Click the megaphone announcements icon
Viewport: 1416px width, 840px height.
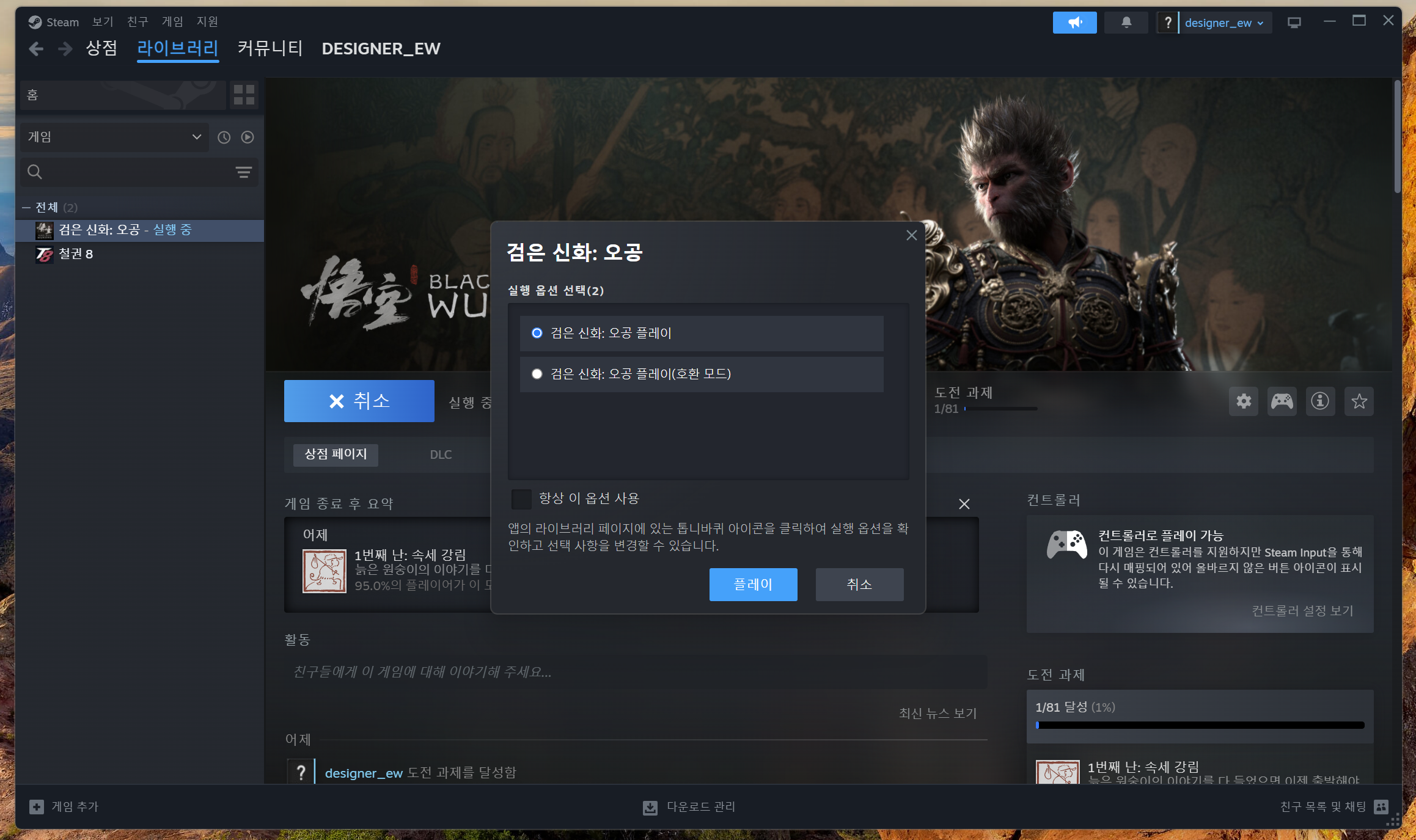click(x=1074, y=23)
